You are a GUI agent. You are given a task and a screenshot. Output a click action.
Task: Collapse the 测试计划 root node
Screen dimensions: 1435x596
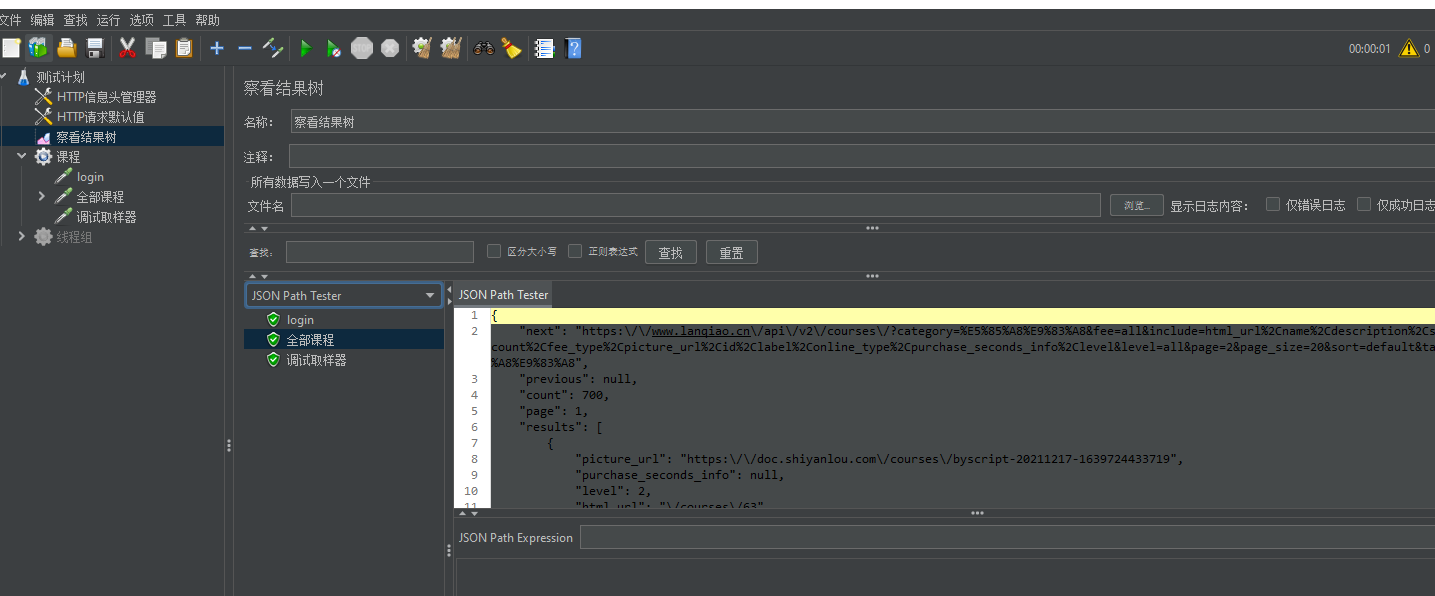coord(3,77)
